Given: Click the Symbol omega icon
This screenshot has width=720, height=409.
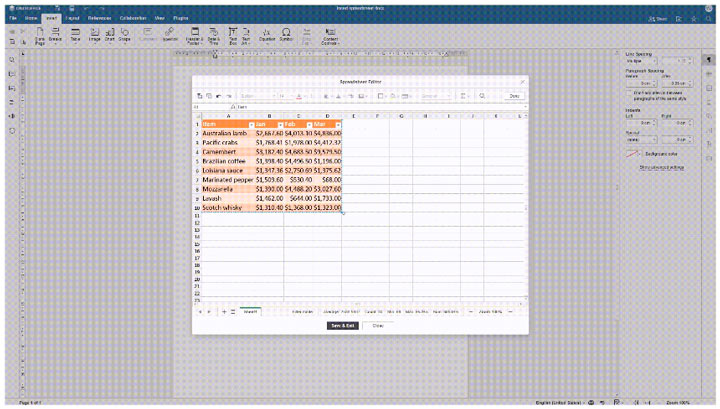Looking at the screenshot, I should (286, 34).
